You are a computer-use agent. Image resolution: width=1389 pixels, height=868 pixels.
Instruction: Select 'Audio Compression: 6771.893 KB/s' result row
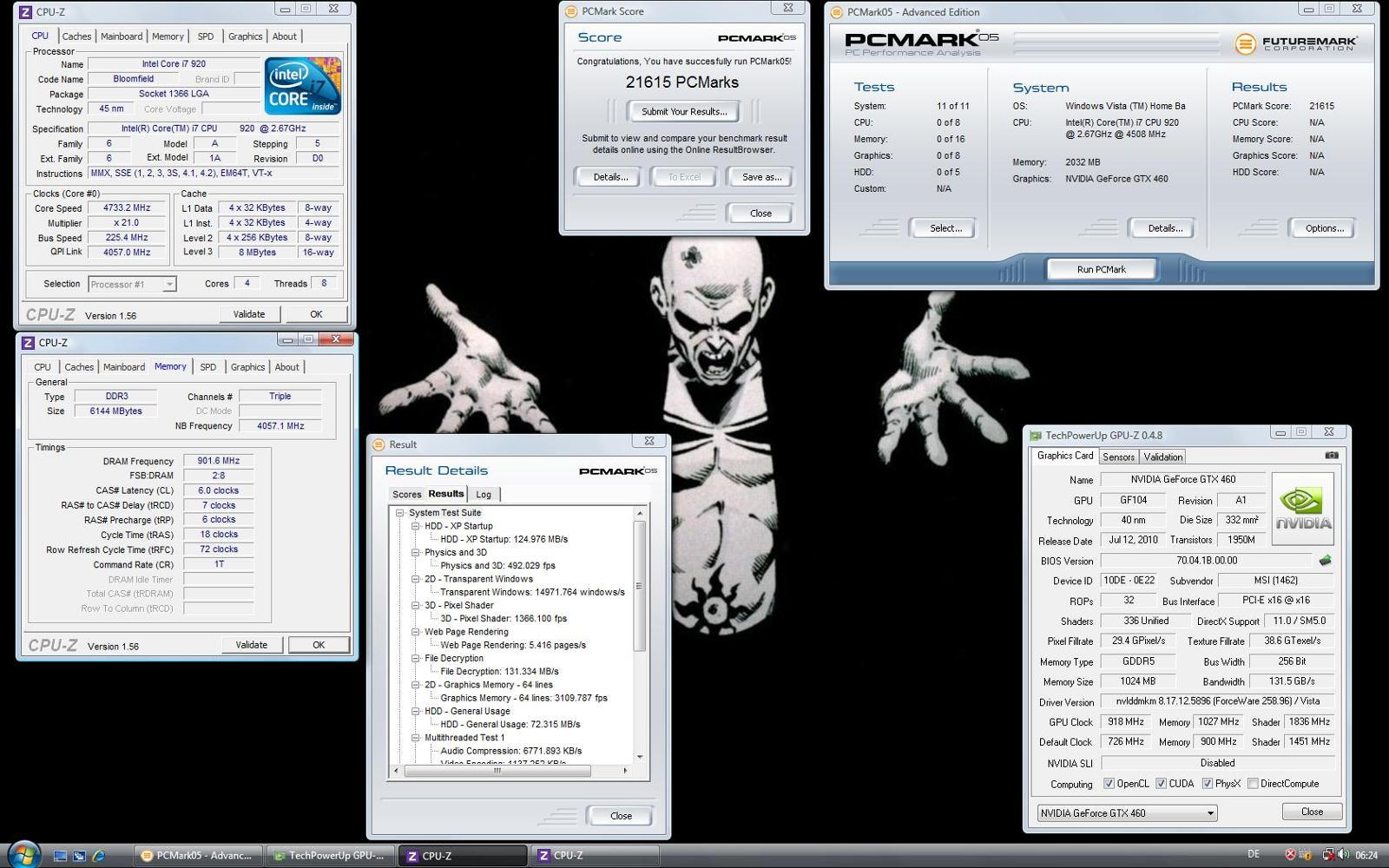510,751
